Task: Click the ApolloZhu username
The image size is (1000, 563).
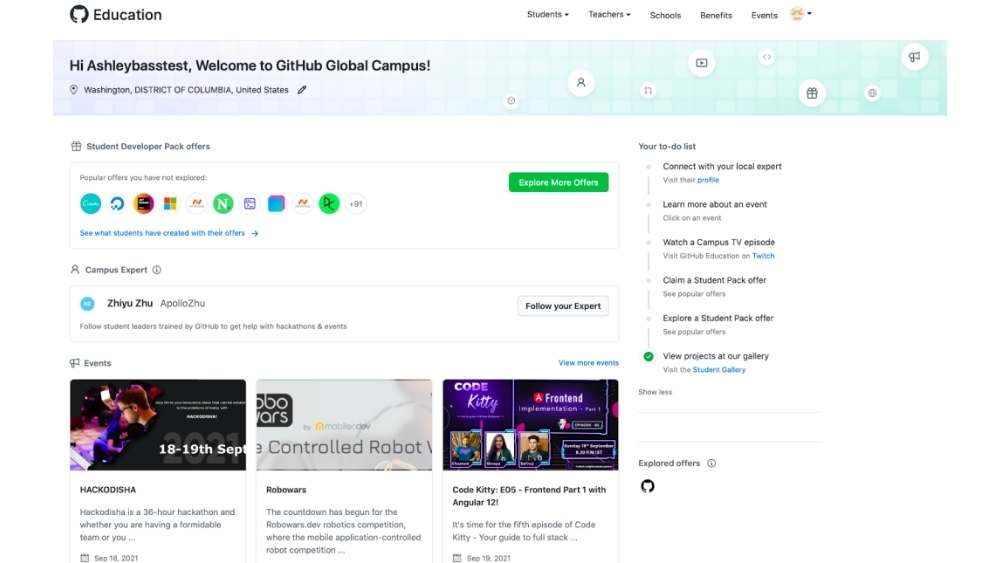Action: click(x=182, y=303)
